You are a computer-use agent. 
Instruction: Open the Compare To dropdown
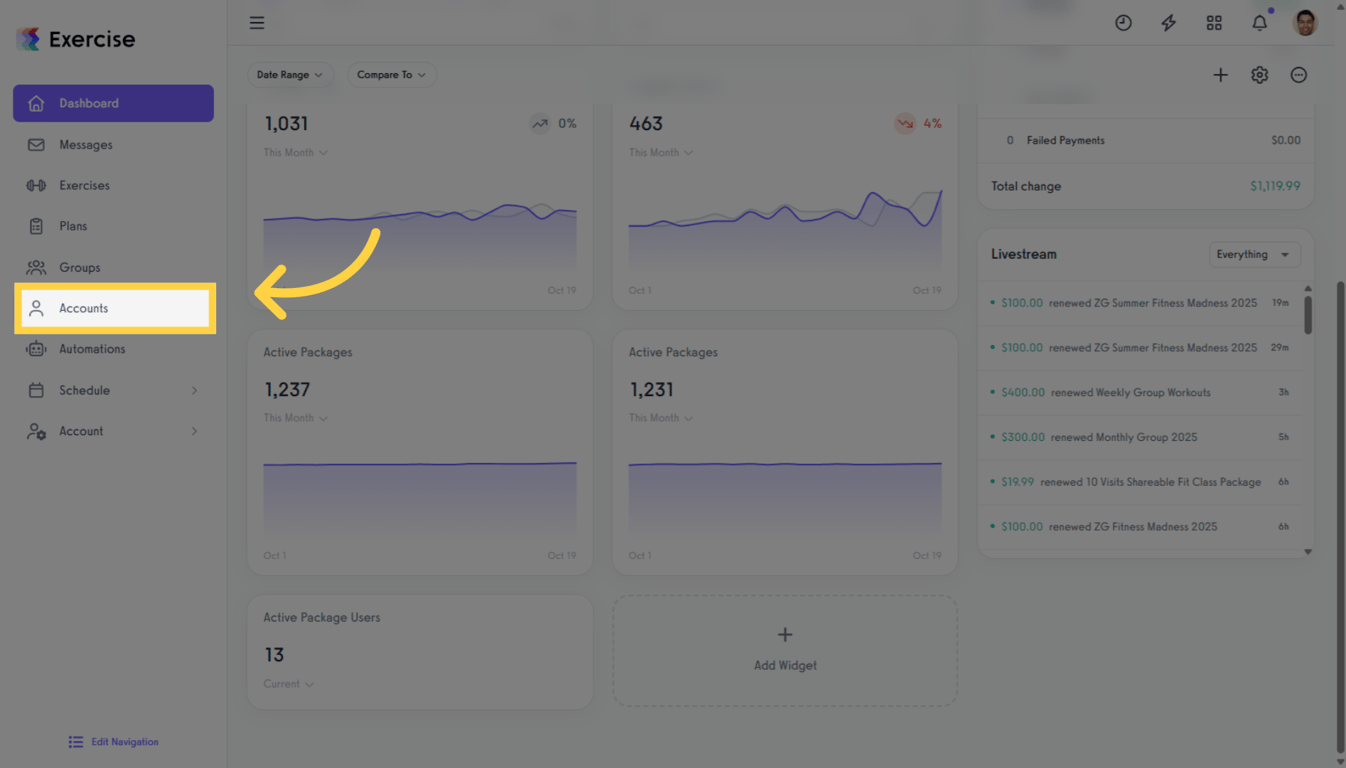(x=391, y=74)
